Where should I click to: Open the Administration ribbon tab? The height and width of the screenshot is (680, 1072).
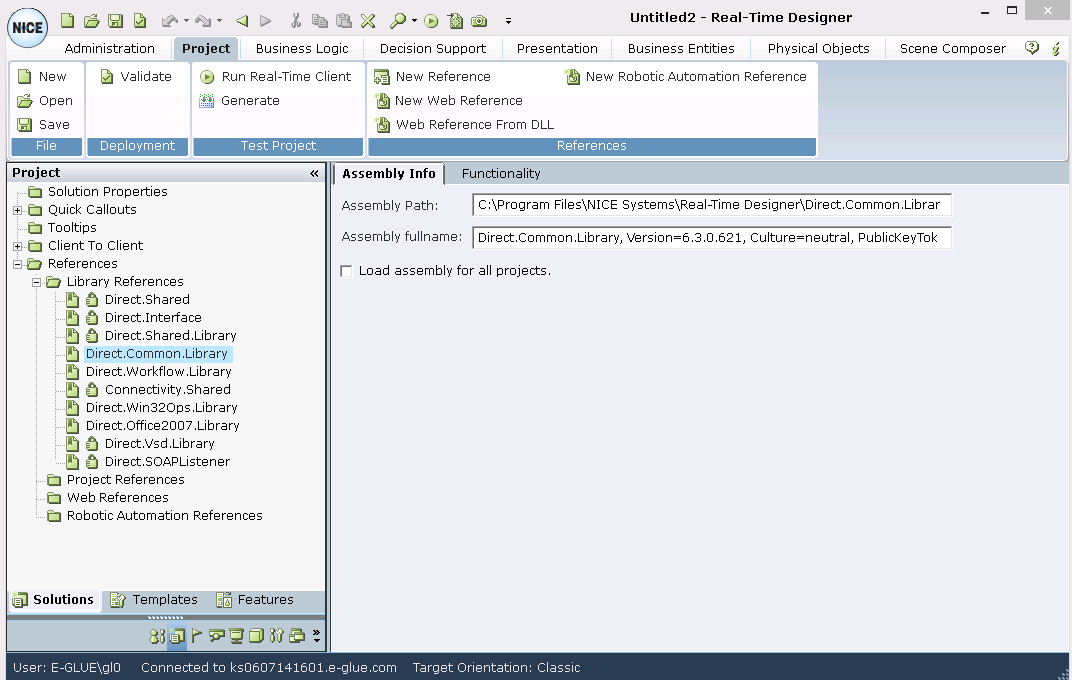click(109, 49)
